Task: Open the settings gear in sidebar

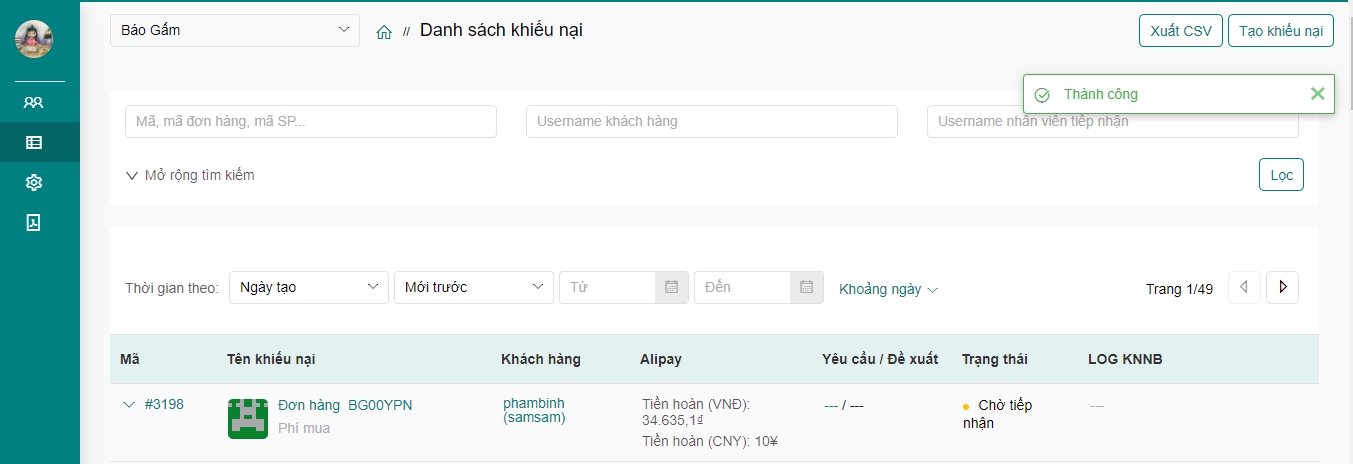Action: click(34, 182)
